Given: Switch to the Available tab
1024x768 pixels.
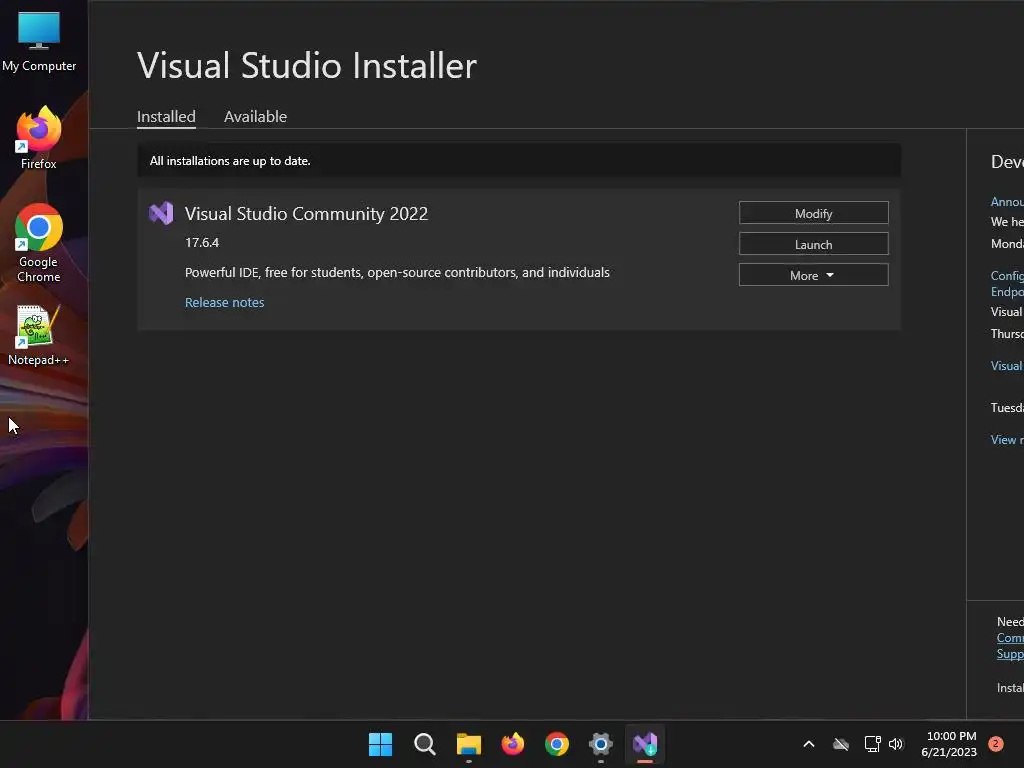Looking at the screenshot, I should [x=255, y=116].
